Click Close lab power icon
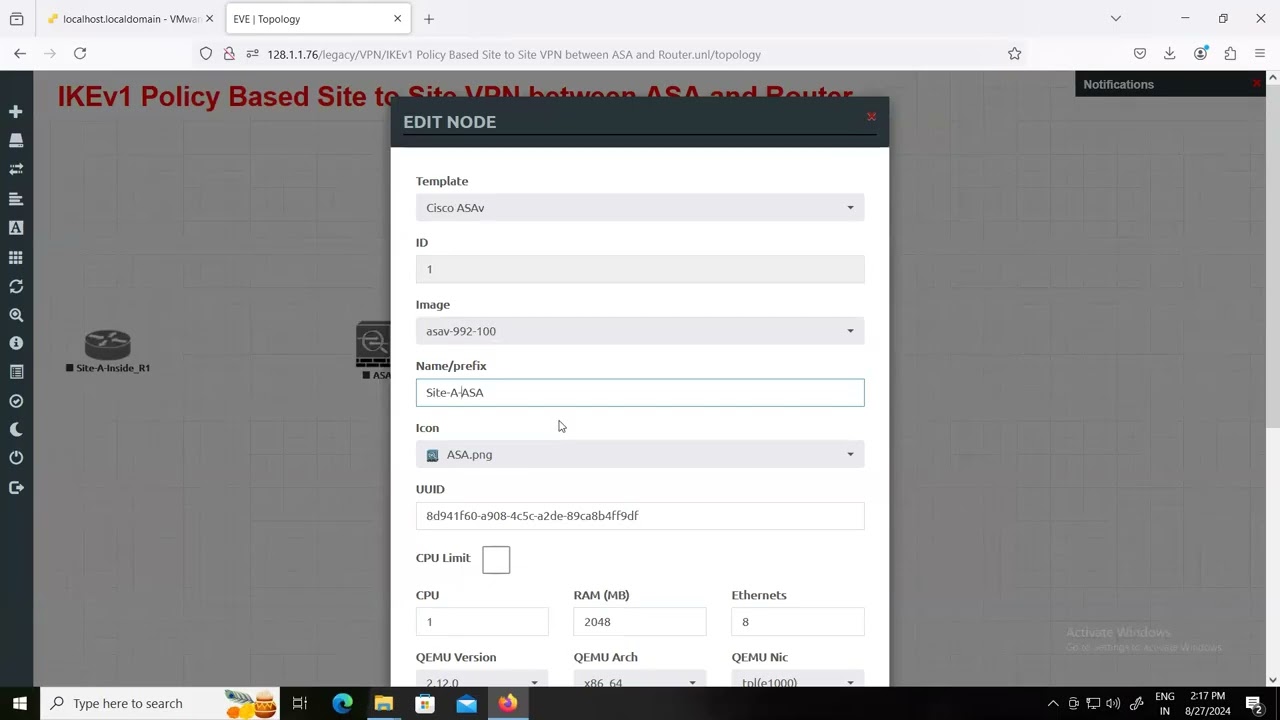The width and height of the screenshot is (1280, 720). click(x=16, y=458)
